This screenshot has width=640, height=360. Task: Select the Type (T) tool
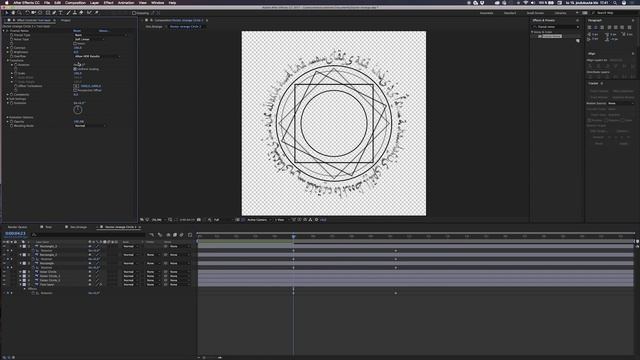point(61,13)
